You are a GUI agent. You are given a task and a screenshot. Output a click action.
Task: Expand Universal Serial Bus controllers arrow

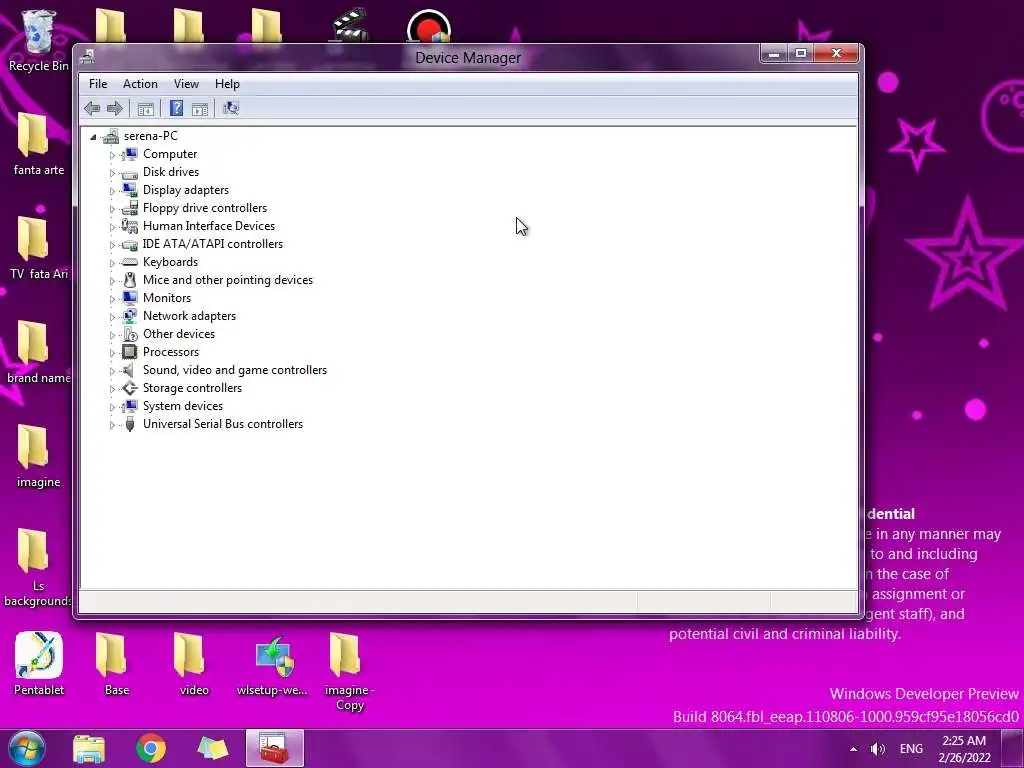[x=112, y=424]
